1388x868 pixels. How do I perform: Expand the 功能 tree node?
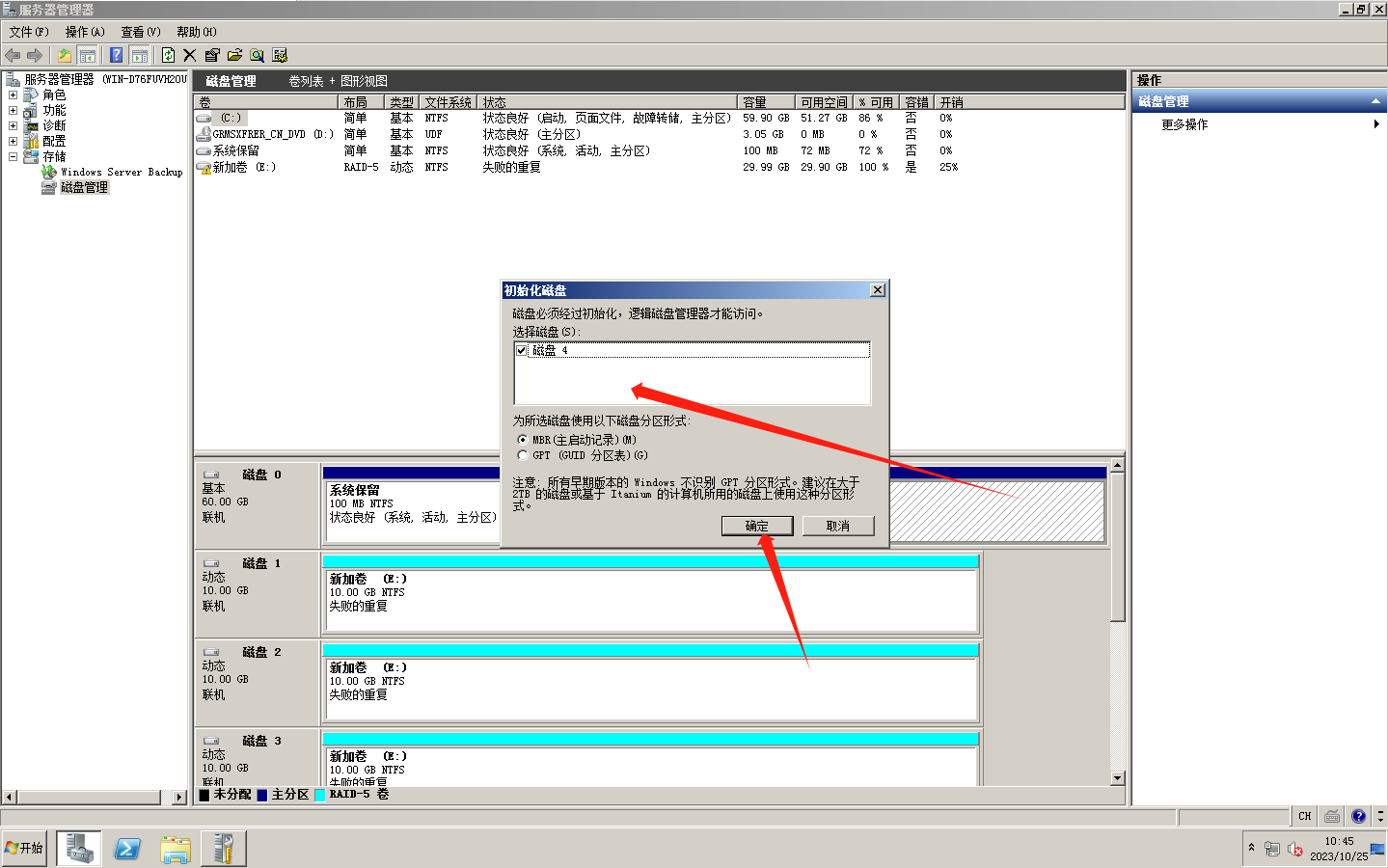coord(13,110)
